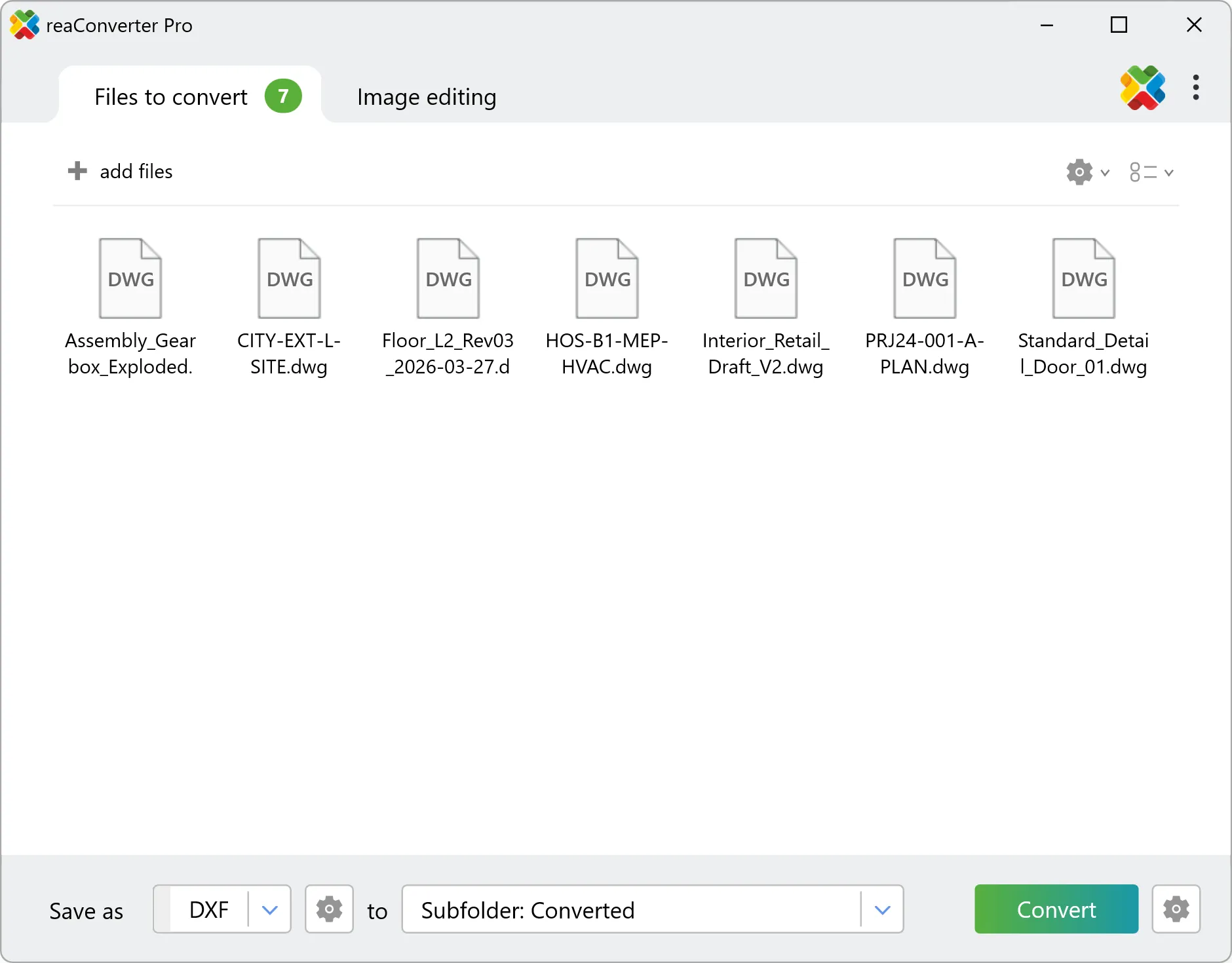
Task: Select the HOS-B1-MEP-HVAC.dwg thumbnail
Action: point(606,278)
